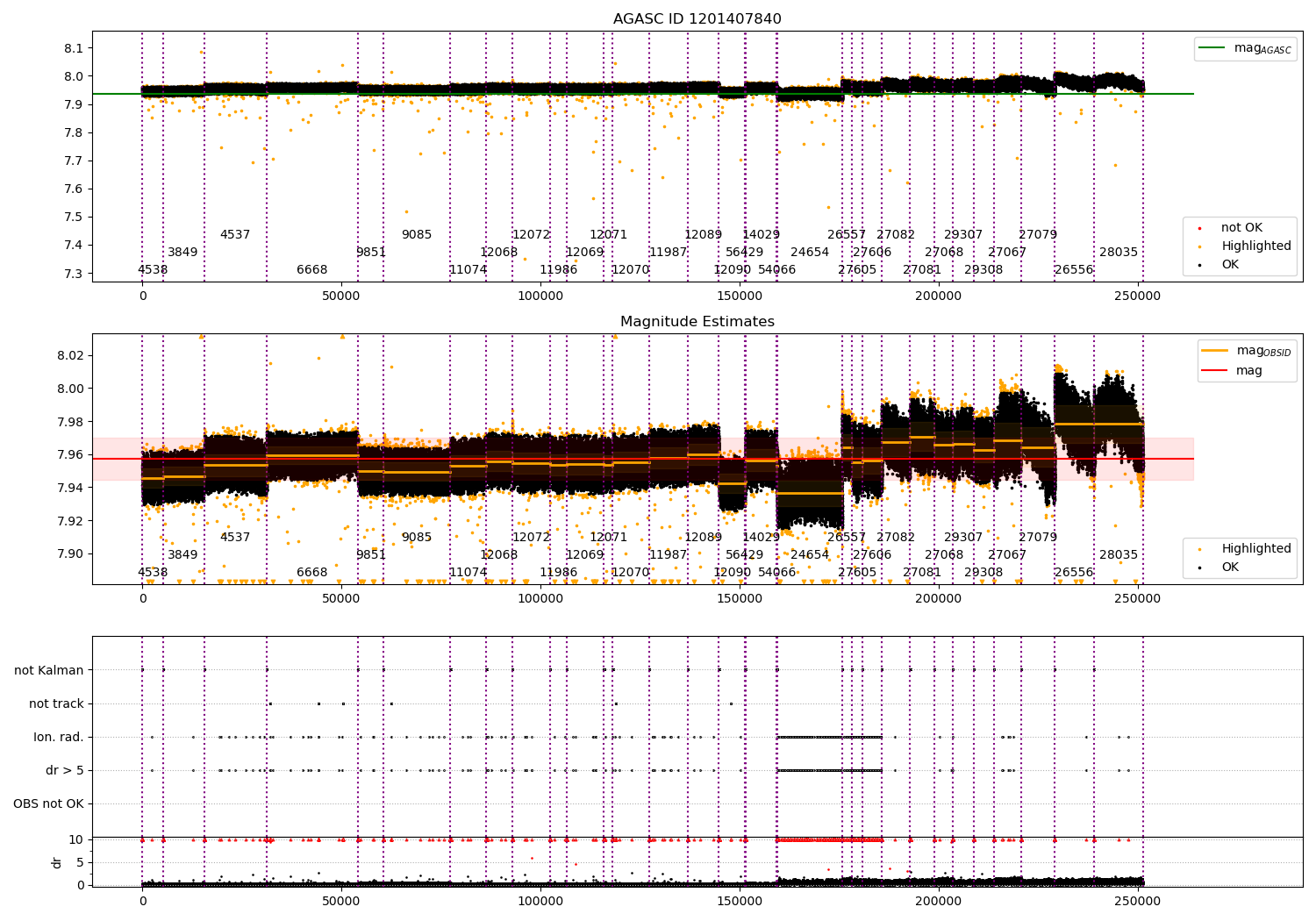Click OBSID label '4538' in top plot
This screenshot has height=921, width=1316.
(153, 270)
